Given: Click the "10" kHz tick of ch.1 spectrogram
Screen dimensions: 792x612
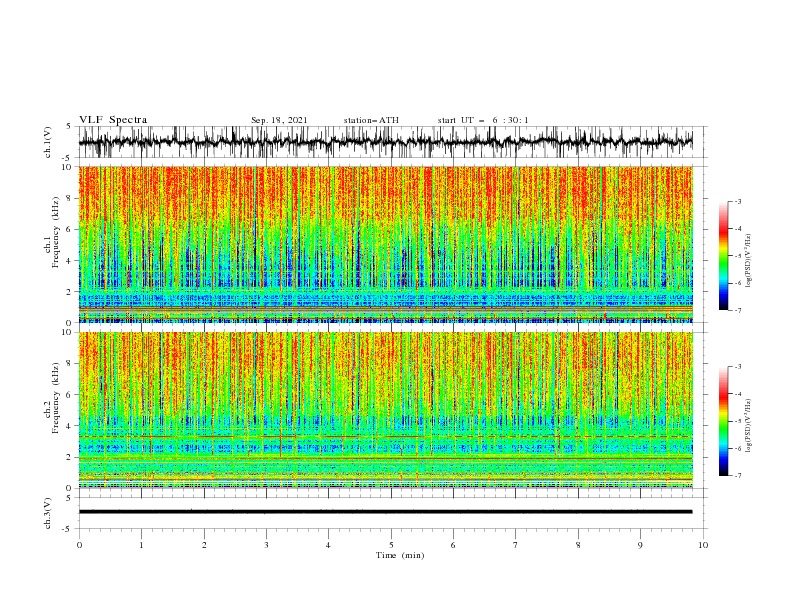Looking at the screenshot, I should point(67,167).
